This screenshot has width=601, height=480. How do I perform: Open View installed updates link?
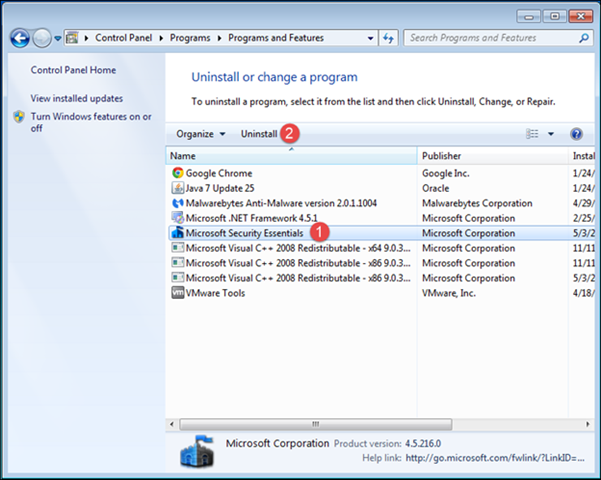click(x=77, y=98)
